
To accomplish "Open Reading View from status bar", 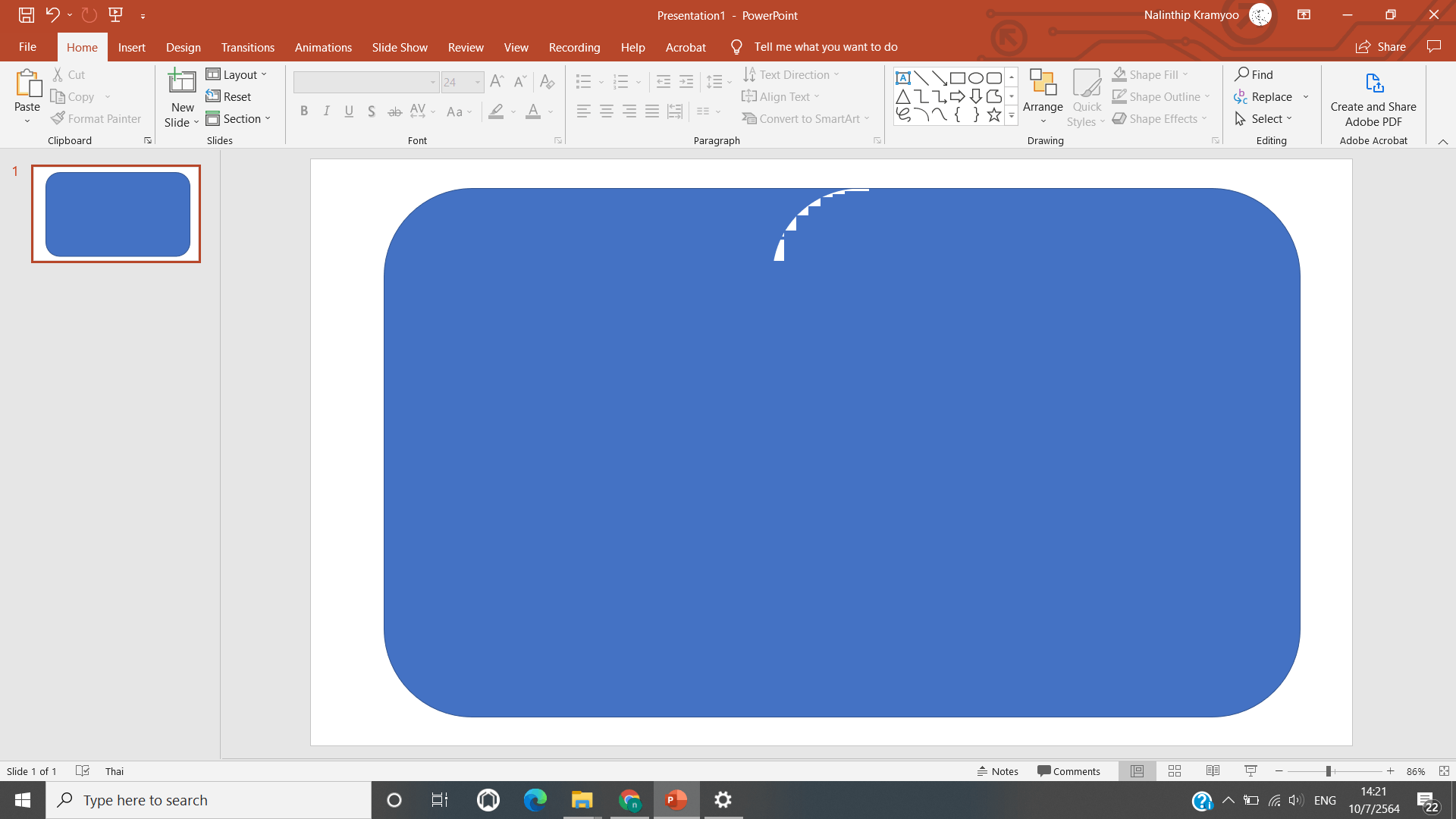I will tap(1213, 771).
